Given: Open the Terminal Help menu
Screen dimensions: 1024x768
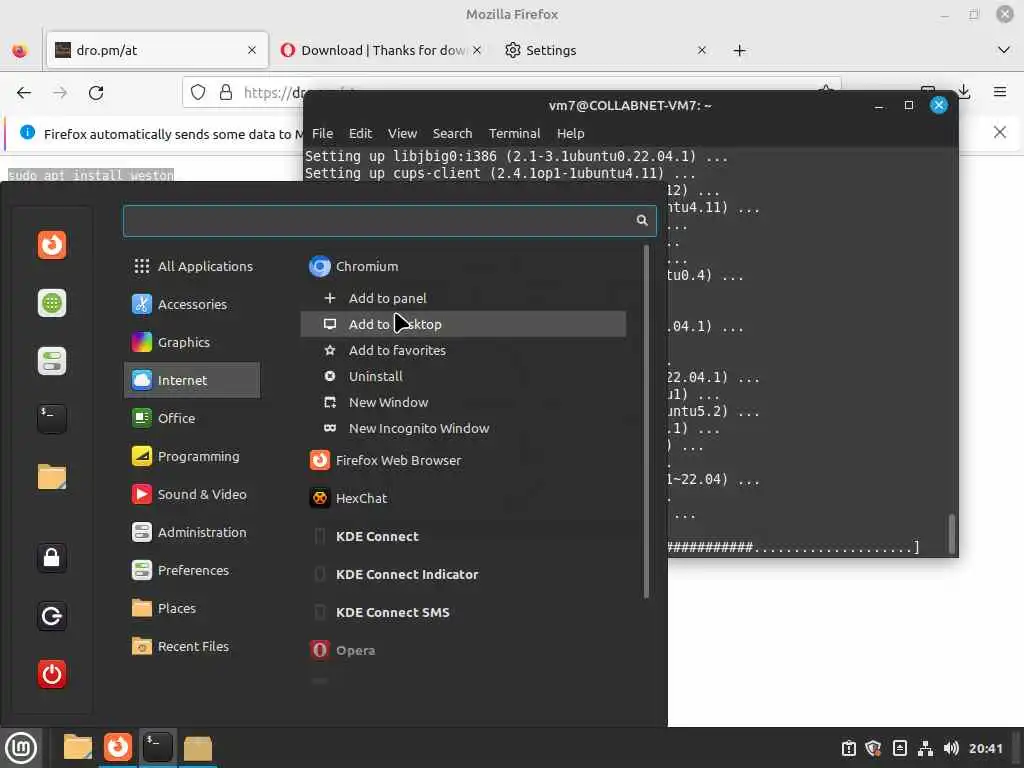Looking at the screenshot, I should (571, 133).
